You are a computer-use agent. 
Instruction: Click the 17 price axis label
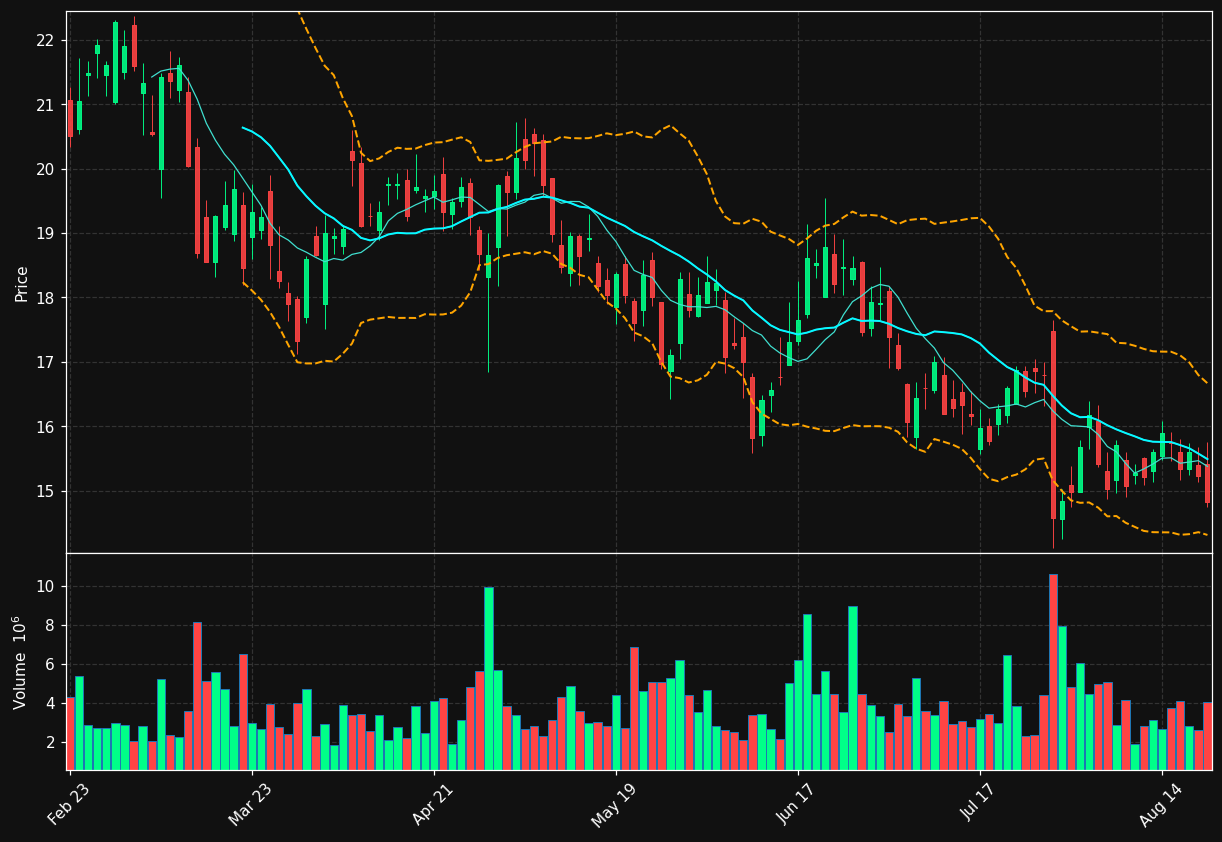tap(45, 362)
